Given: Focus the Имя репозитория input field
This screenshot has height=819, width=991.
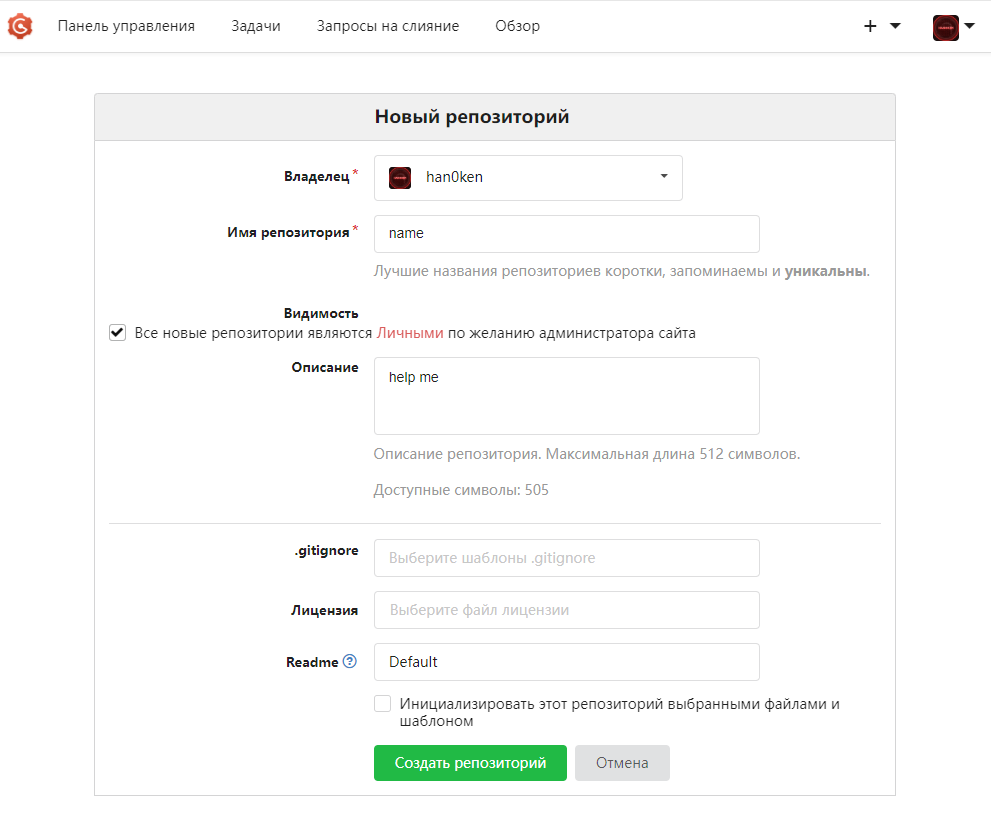Looking at the screenshot, I should (566, 234).
